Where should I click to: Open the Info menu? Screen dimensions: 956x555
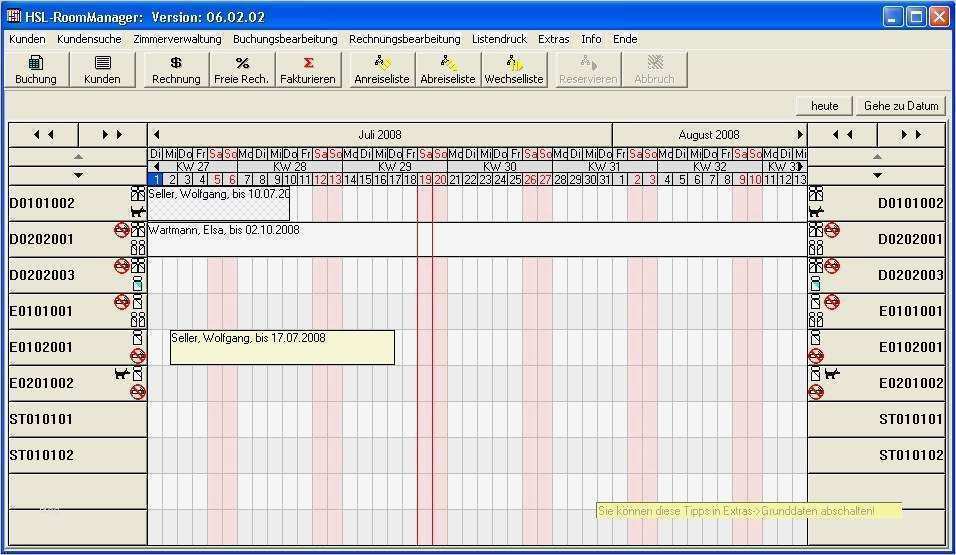(x=591, y=39)
